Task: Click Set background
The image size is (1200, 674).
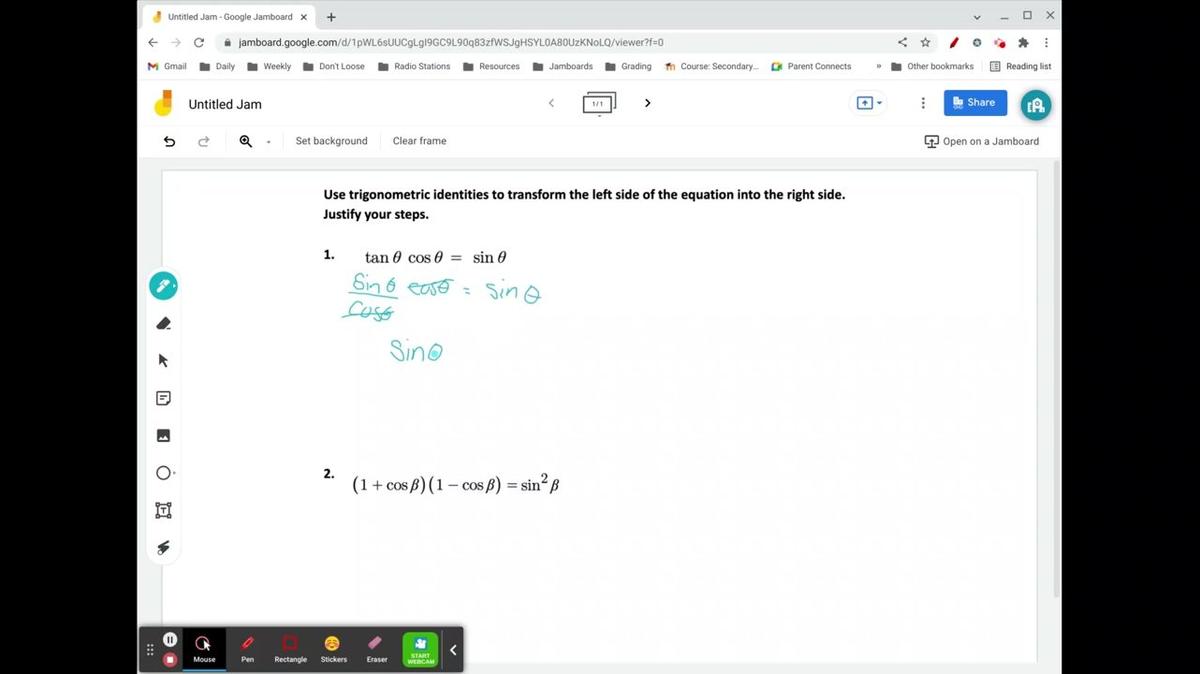Action: (331, 141)
